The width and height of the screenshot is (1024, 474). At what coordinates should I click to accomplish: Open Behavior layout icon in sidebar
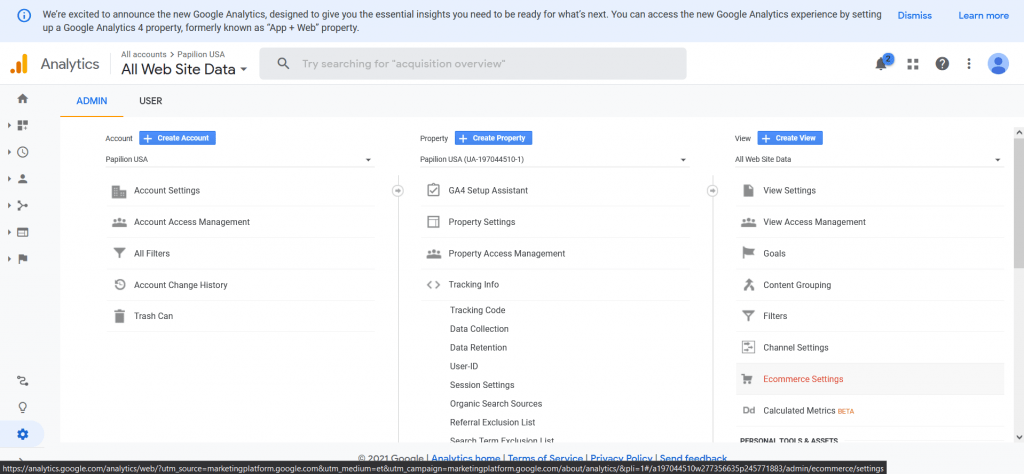click(23, 232)
